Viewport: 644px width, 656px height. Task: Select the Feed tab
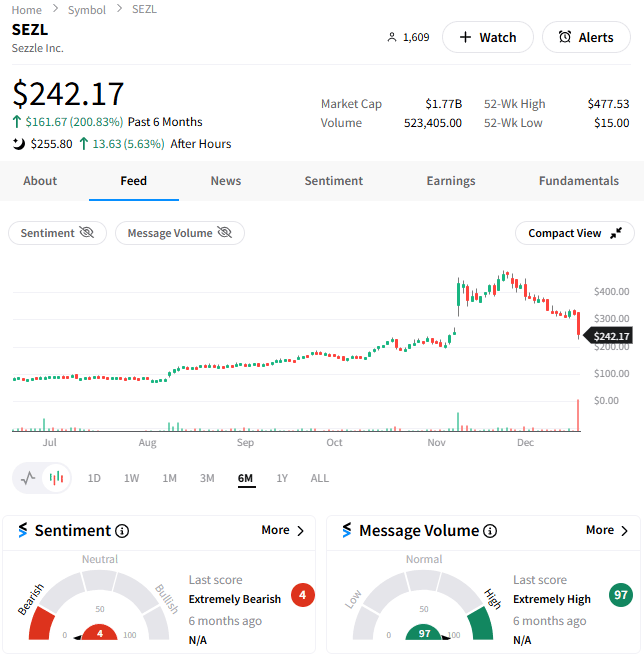coord(133,181)
